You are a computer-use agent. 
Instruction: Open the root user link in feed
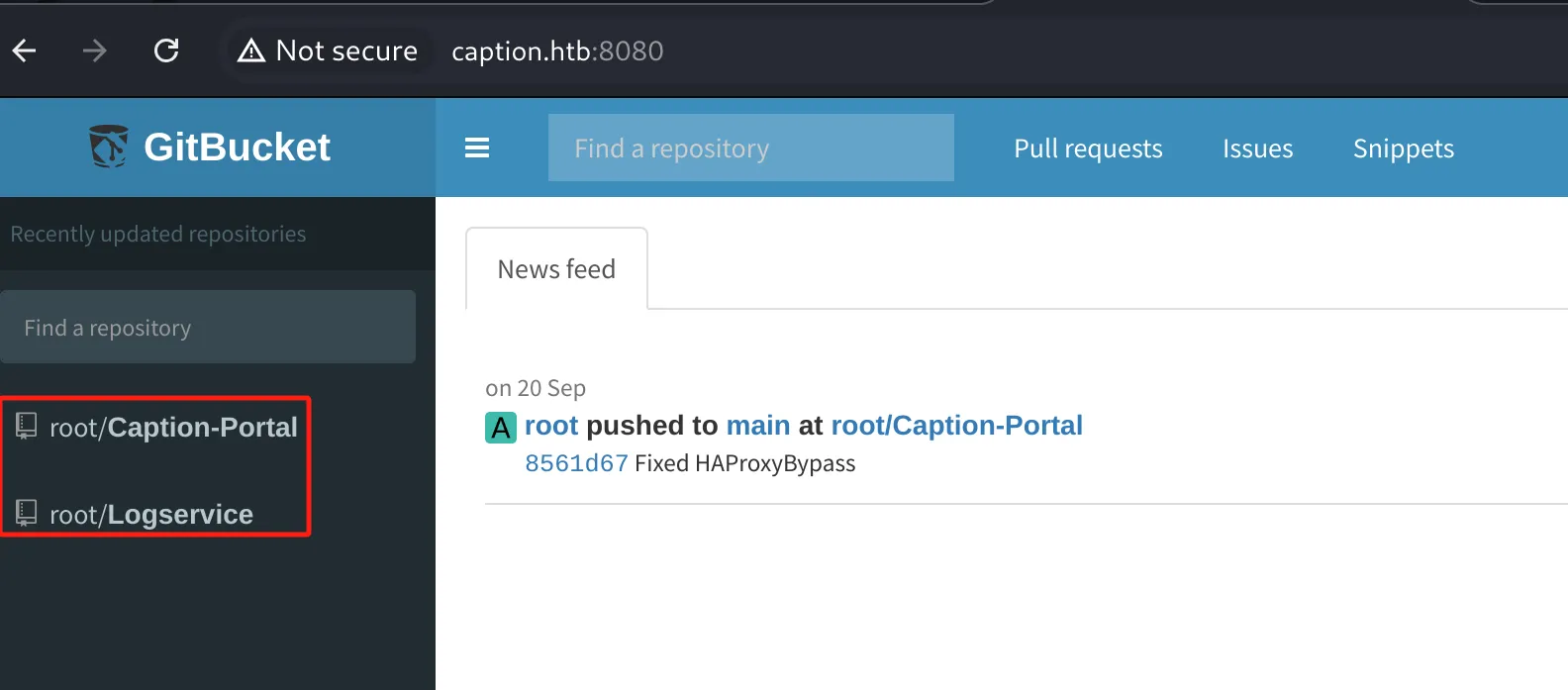click(x=551, y=426)
